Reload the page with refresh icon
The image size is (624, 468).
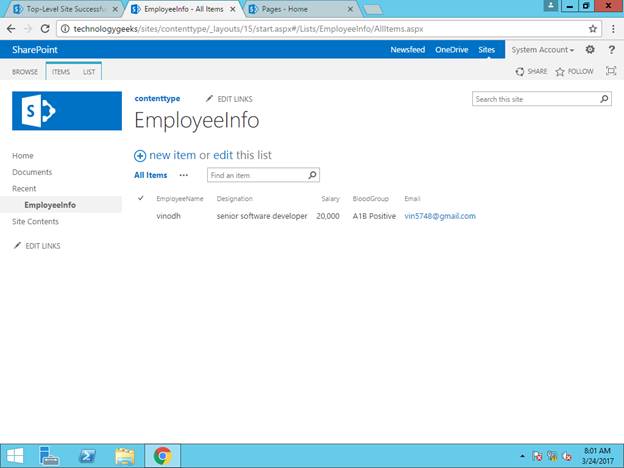coord(45,29)
